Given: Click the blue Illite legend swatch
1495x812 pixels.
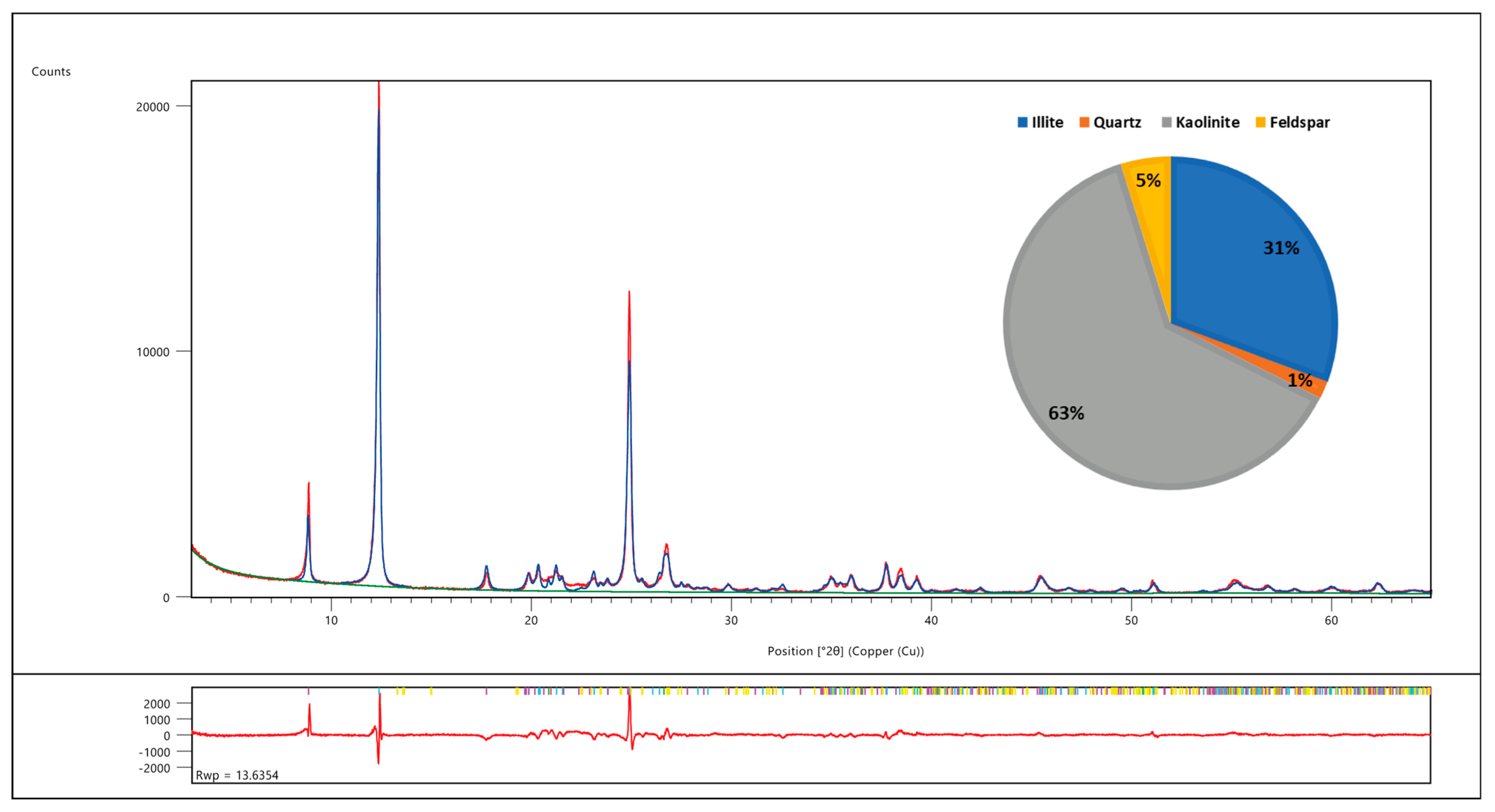Looking at the screenshot, I should (1023, 122).
